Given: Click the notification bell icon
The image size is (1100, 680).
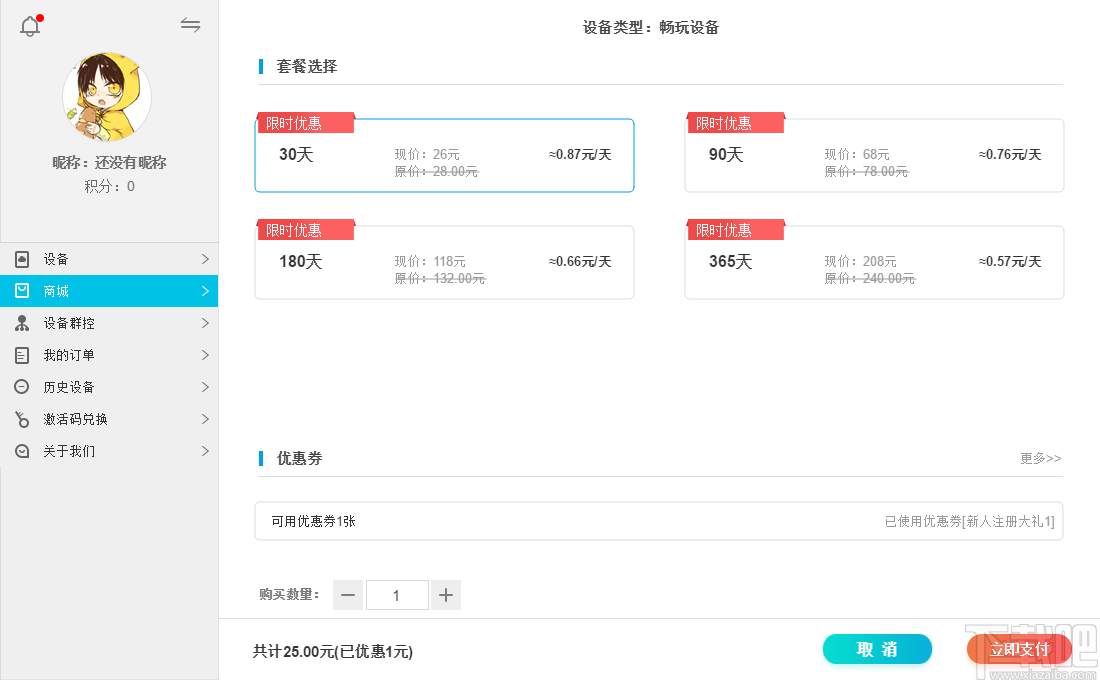Looking at the screenshot, I should coord(30,27).
